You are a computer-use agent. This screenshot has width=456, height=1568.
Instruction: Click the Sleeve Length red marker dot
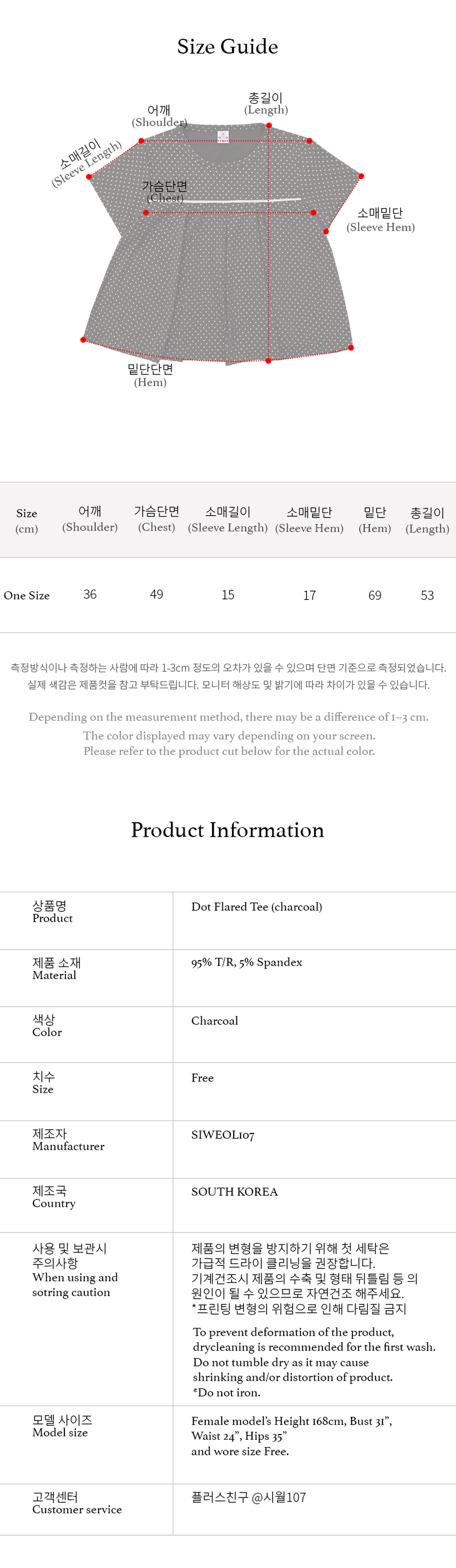tap(89, 177)
